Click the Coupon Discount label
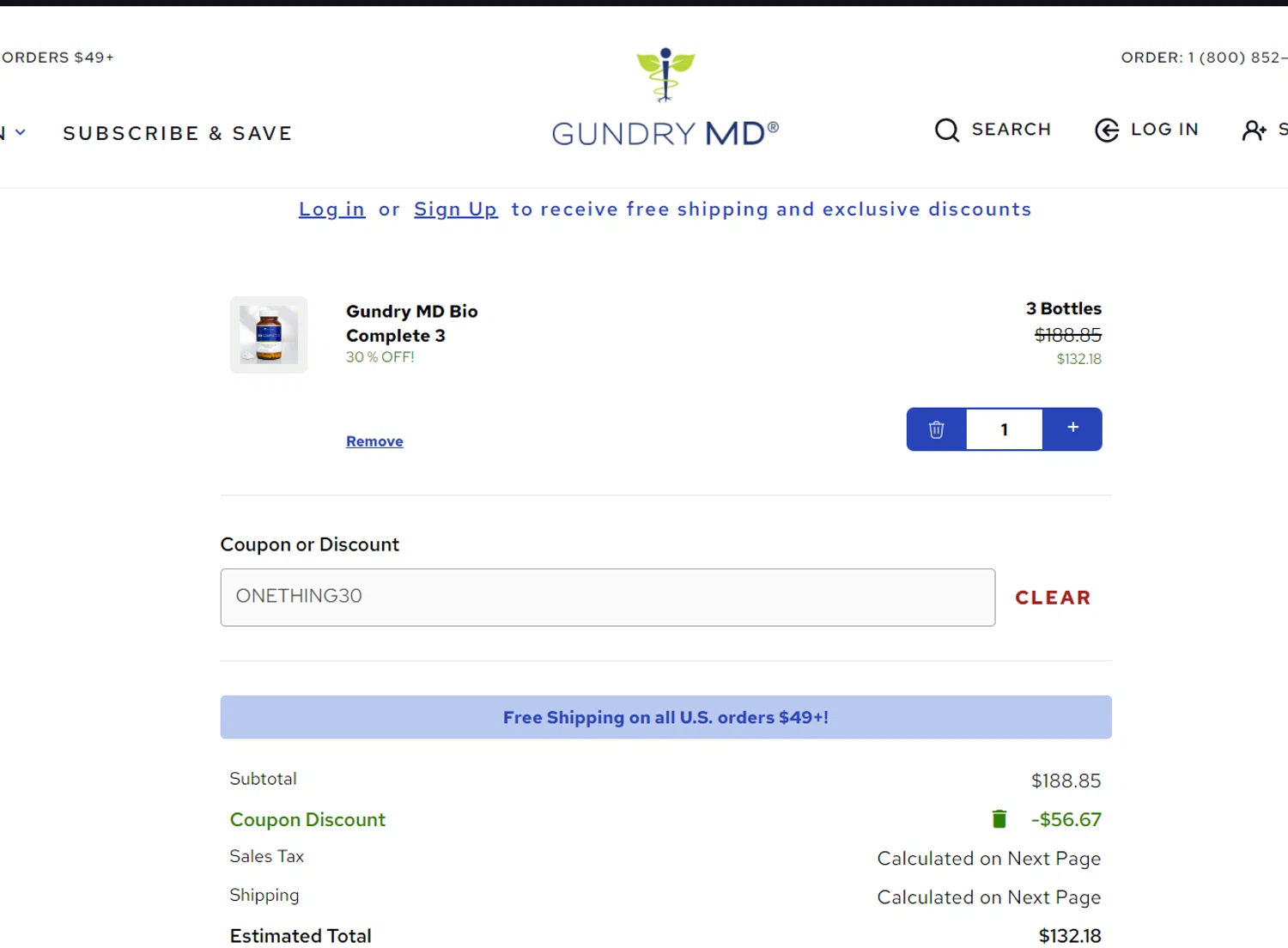1288x948 pixels. [x=307, y=819]
